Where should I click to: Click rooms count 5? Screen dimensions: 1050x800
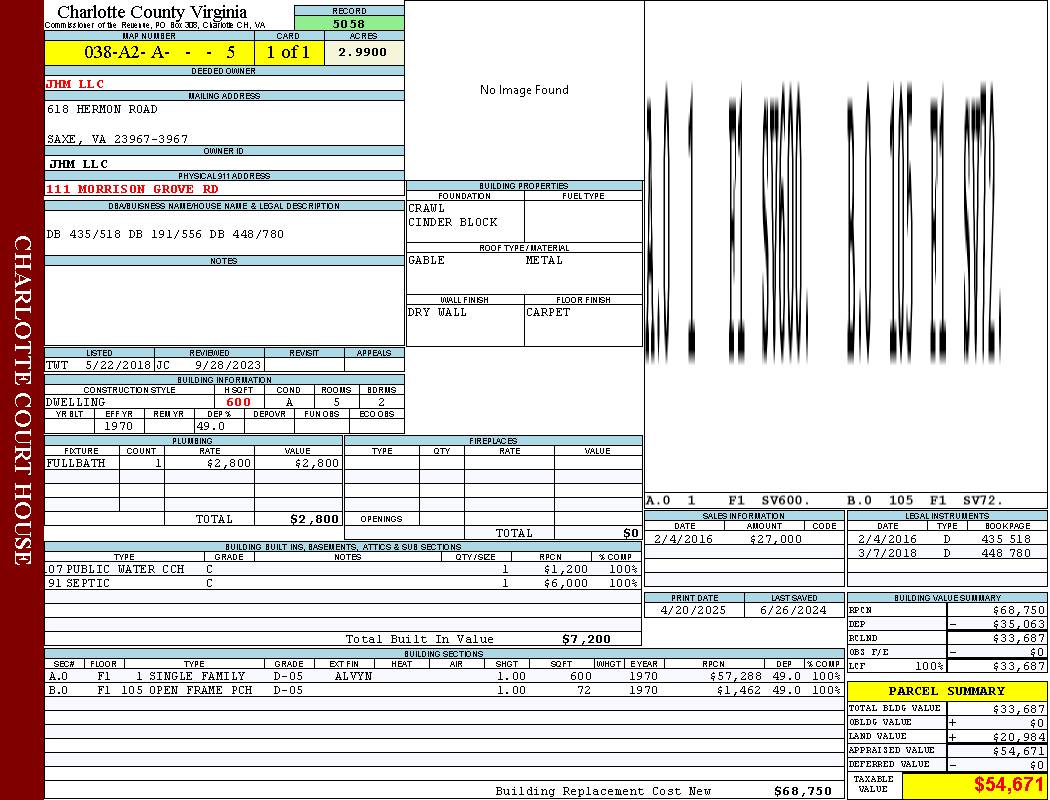[336, 402]
